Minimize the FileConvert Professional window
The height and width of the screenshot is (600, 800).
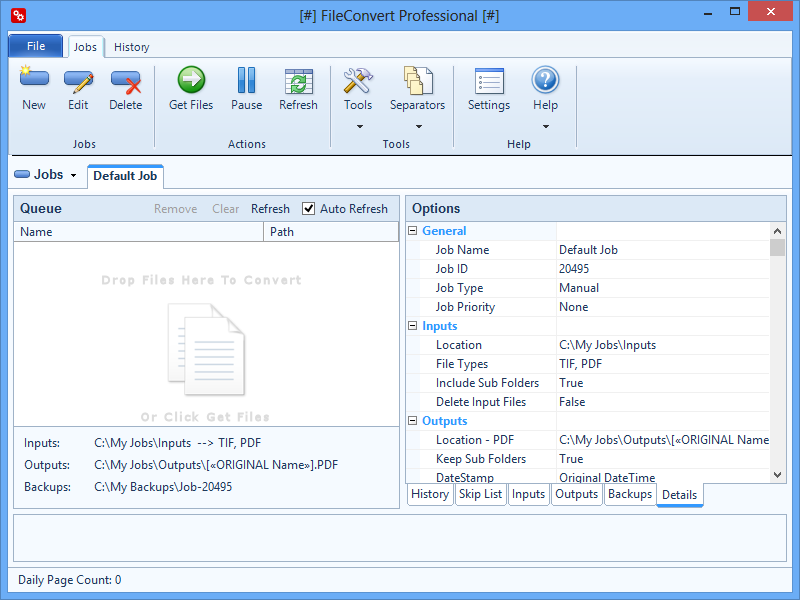(x=708, y=12)
